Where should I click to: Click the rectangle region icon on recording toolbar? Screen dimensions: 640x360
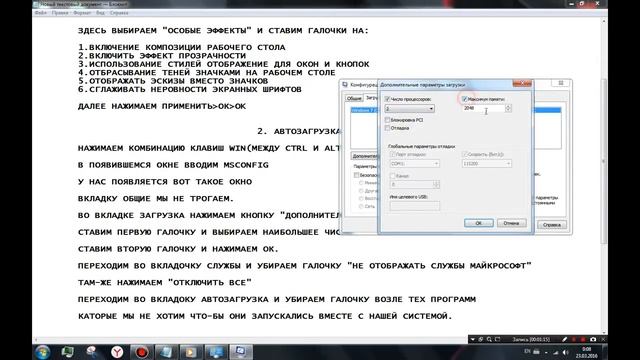(498, 340)
